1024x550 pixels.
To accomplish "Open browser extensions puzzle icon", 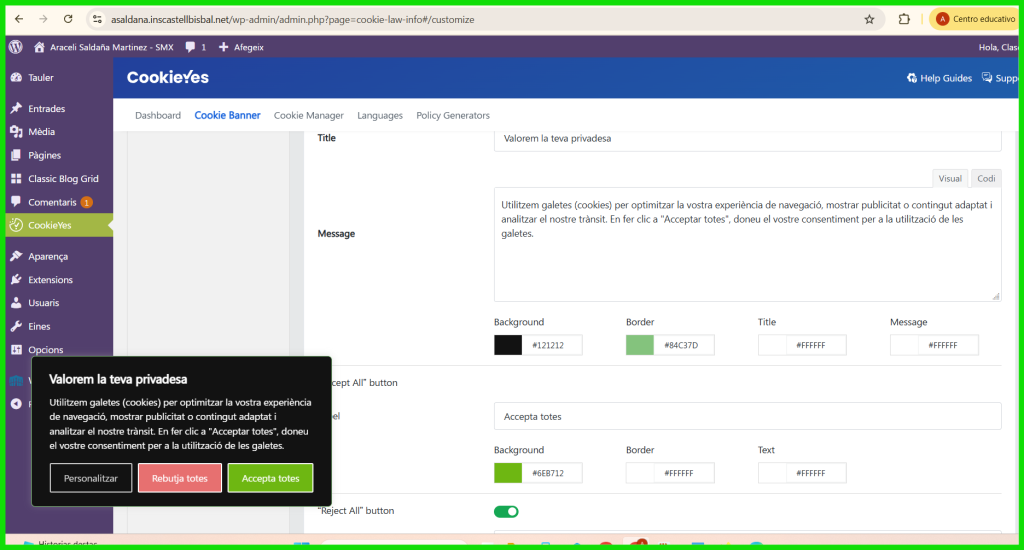I will pyautogui.click(x=904, y=19).
